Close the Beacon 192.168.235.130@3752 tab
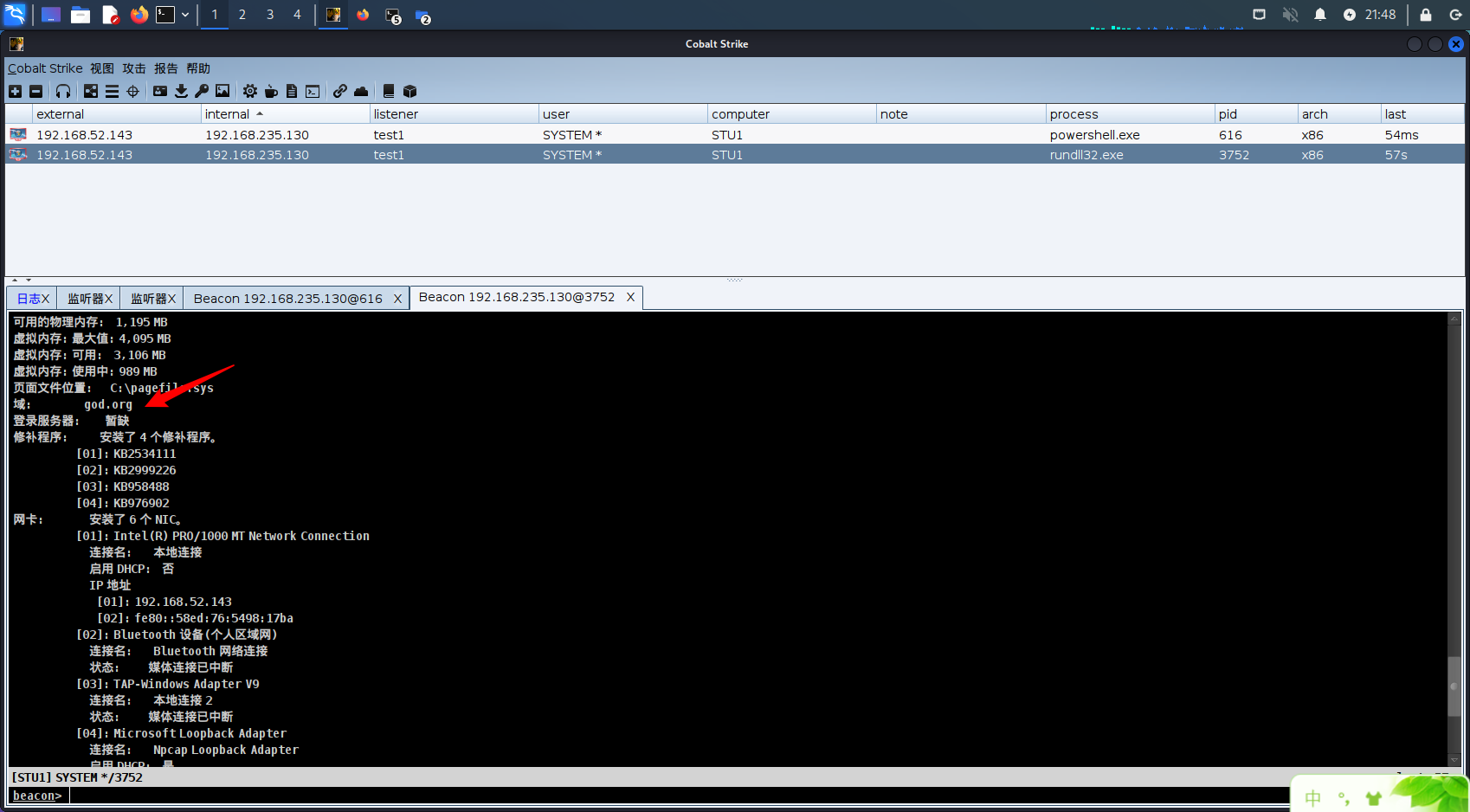 630,297
